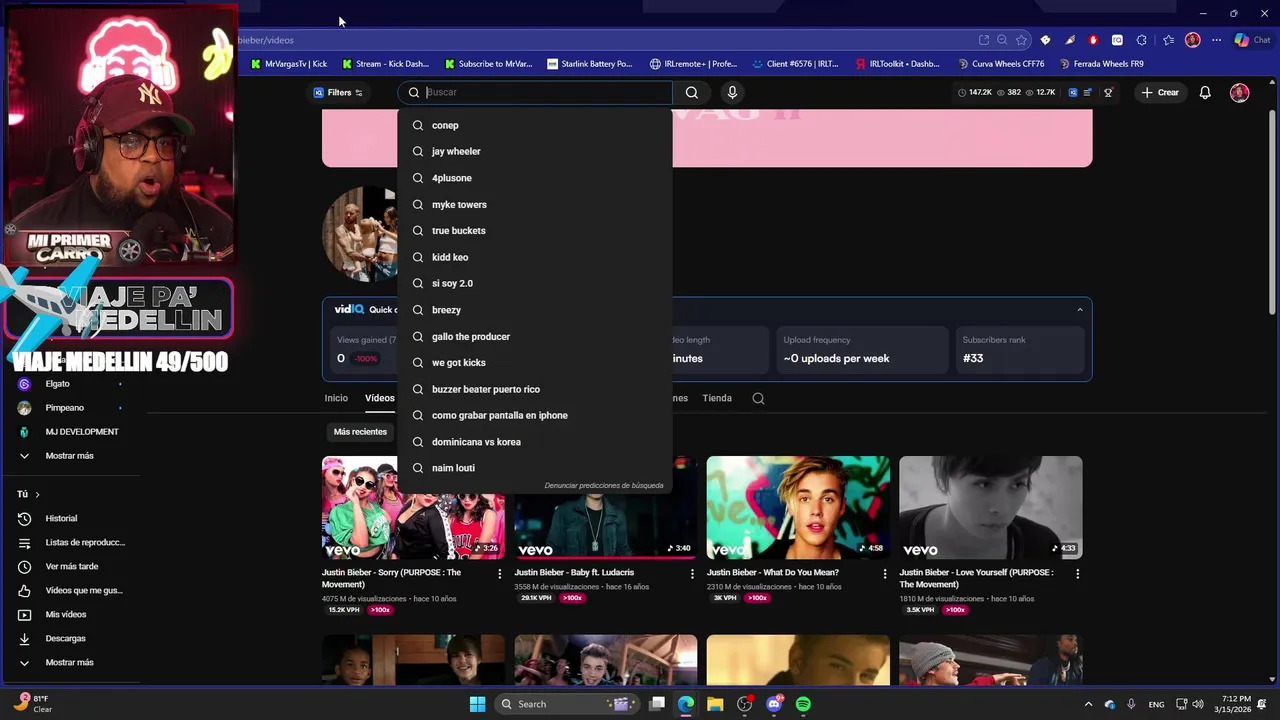Open 'Love Yourself' video thumbnail
The width and height of the screenshot is (1280, 720).
click(x=990, y=507)
